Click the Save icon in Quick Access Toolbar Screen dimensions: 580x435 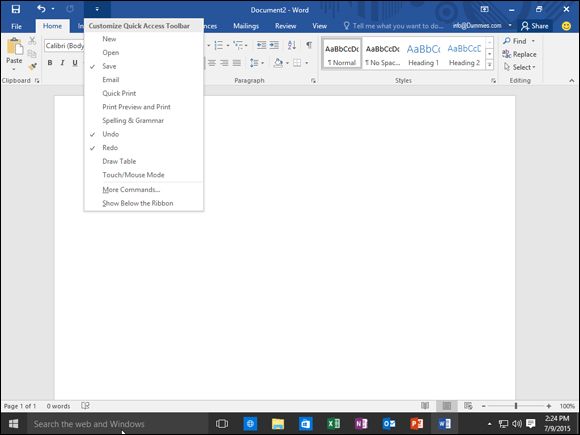16,9
